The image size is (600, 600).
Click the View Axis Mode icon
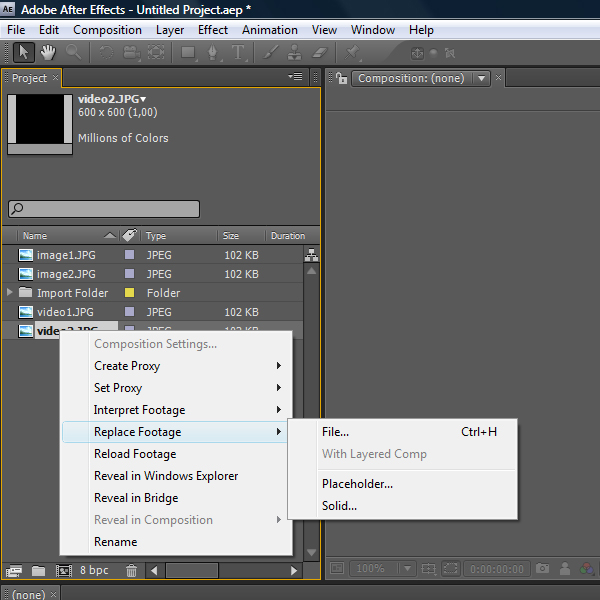coord(450,53)
